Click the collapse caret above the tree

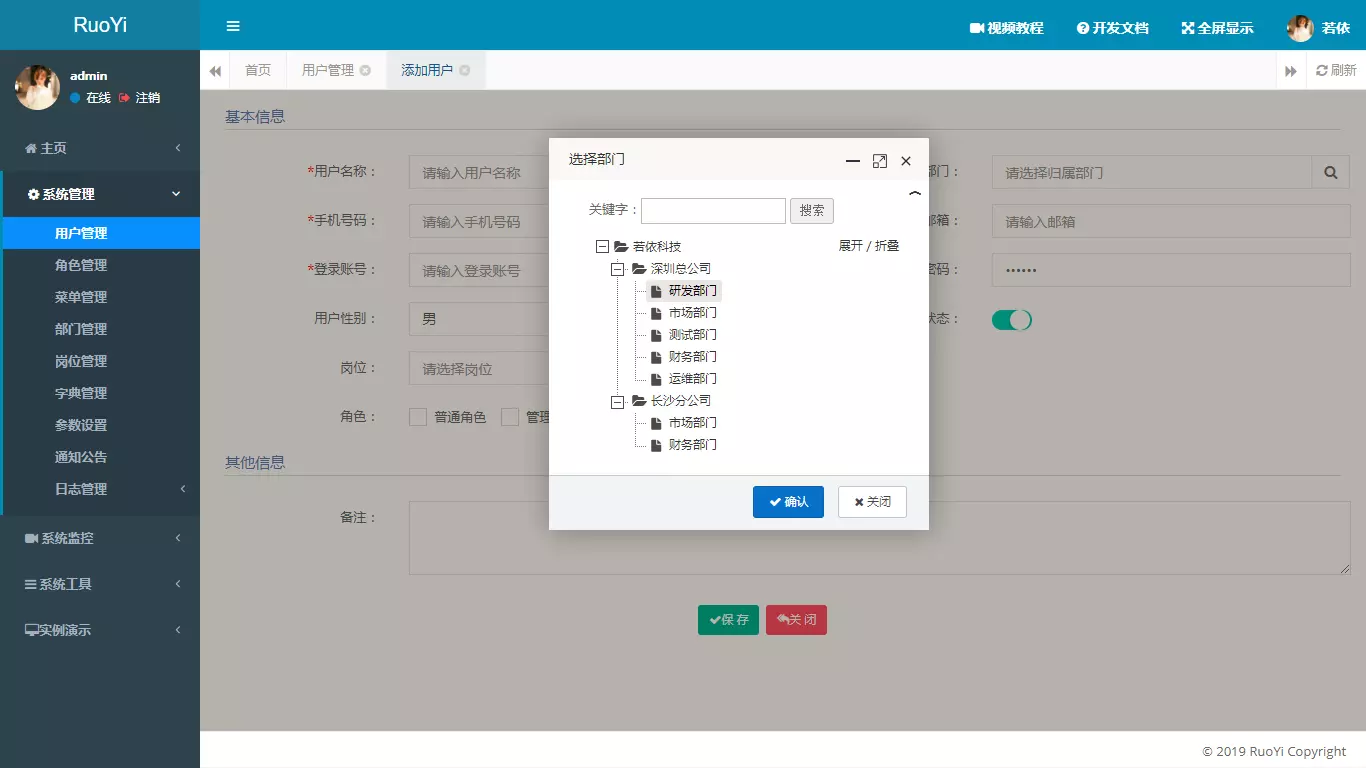[x=914, y=193]
